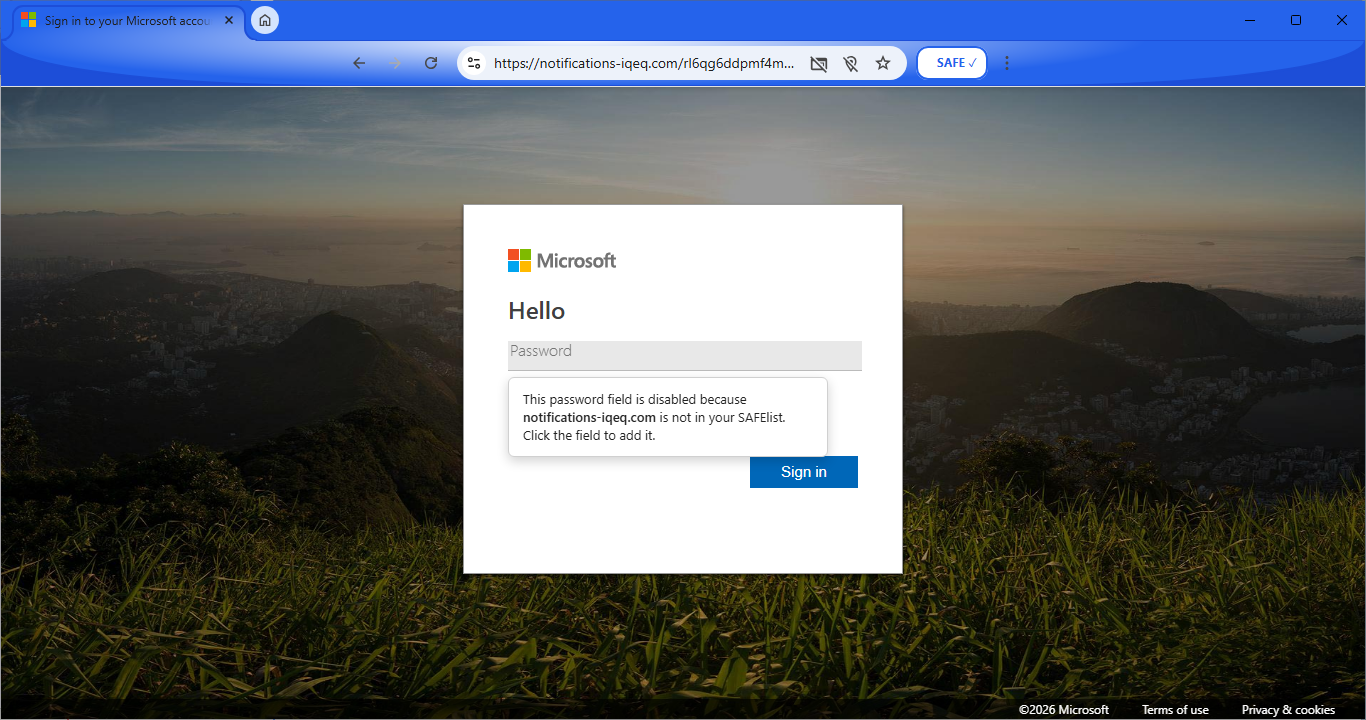Image resolution: width=1366 pixels, height=720 pixels.
Task: Click the 'notifications-iqeq.com' text in the tooltip
Action: 589,417
